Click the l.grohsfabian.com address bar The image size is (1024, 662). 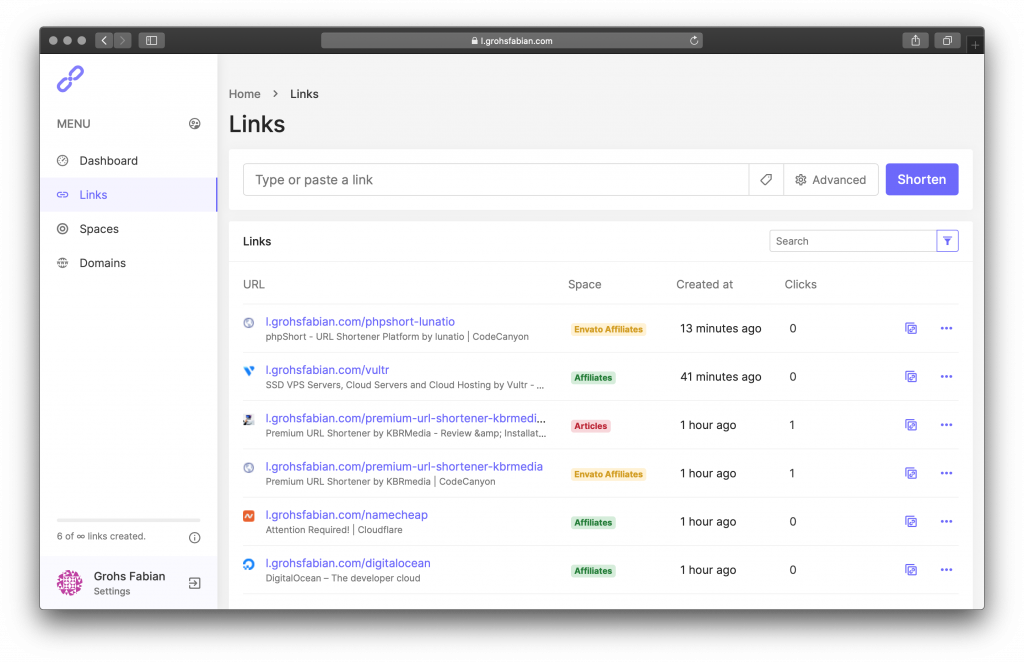512,40
